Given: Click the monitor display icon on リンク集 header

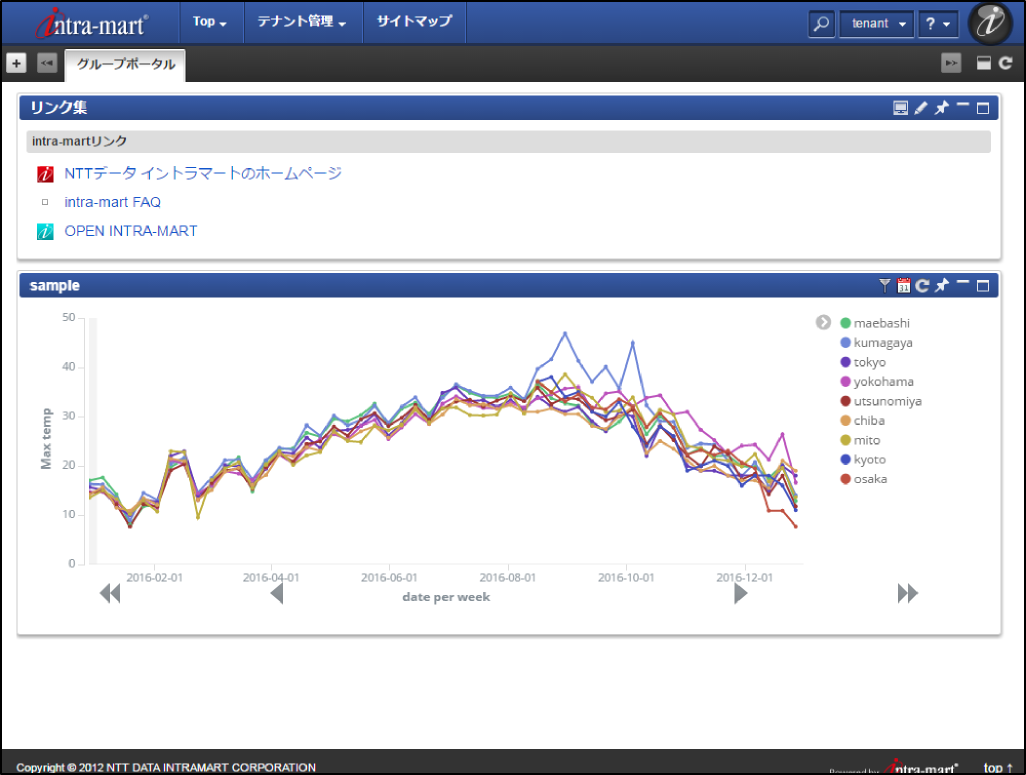Looking at the screenshot, I should pyautogui.click(x=901, y=107).
